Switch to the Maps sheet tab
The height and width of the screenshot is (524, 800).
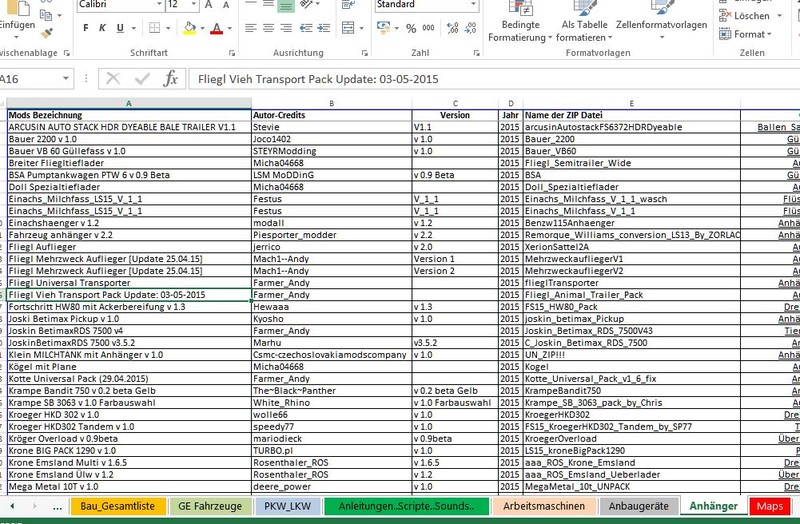pyautogui.click(x=769, y=506)
